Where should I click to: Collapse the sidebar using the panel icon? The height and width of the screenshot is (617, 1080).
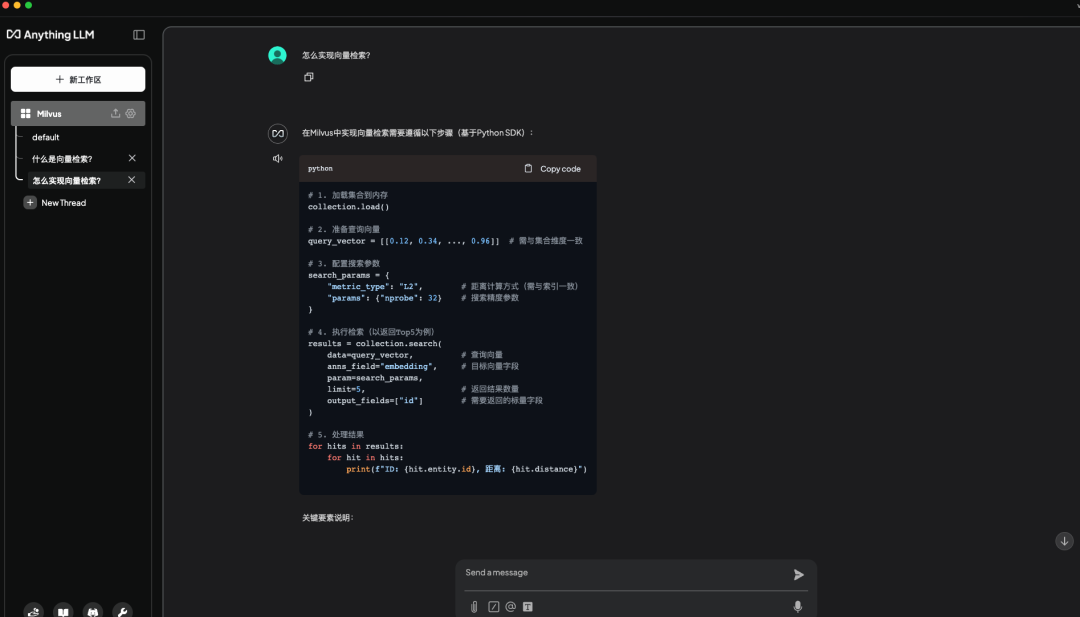tap(139, 35)
